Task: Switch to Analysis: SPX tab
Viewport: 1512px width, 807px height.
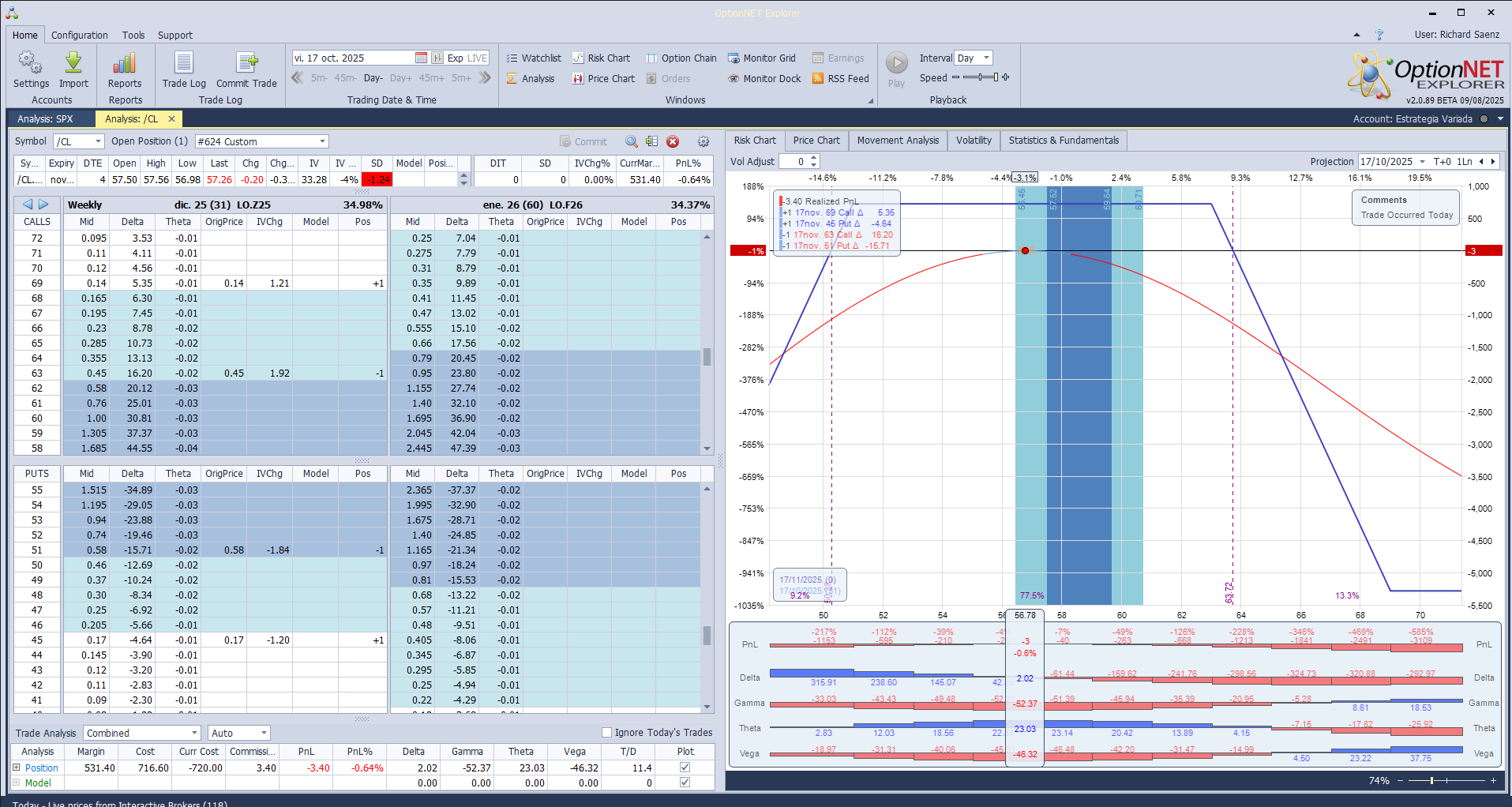Action: tap(45, 119)
